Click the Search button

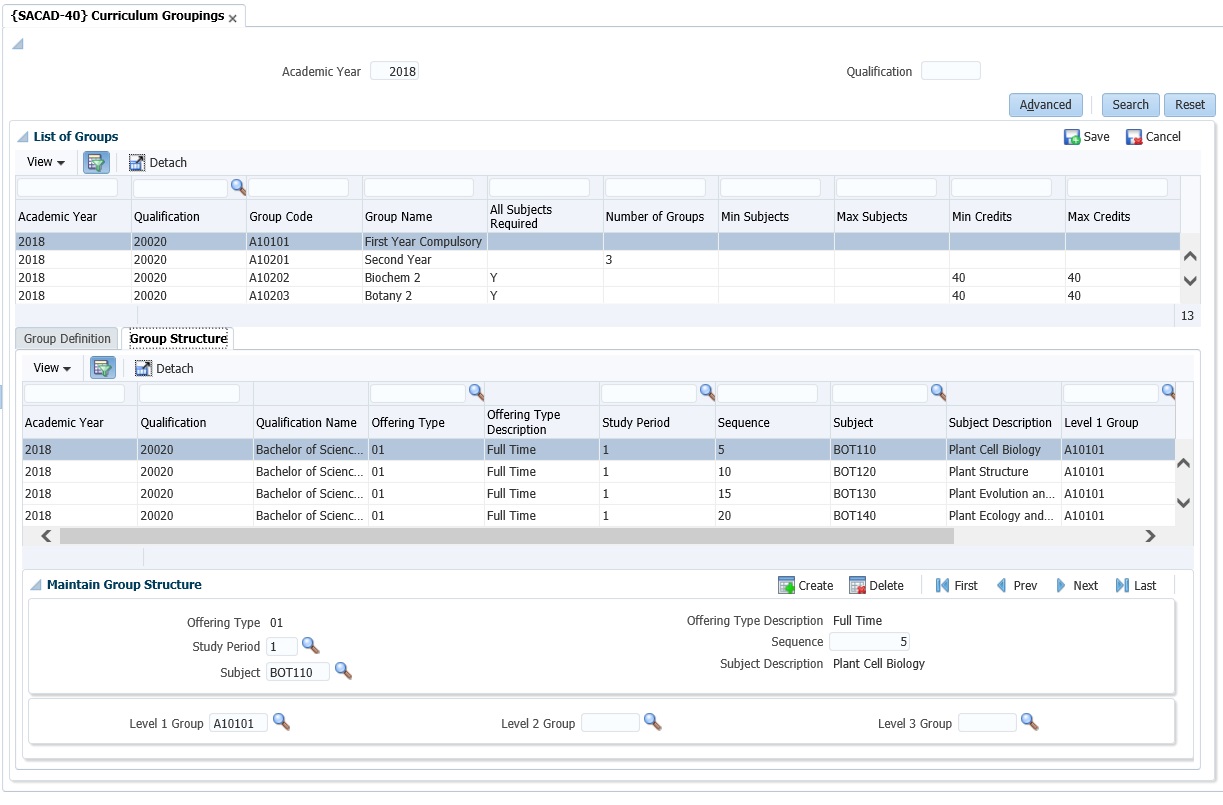pos(1130,105)
